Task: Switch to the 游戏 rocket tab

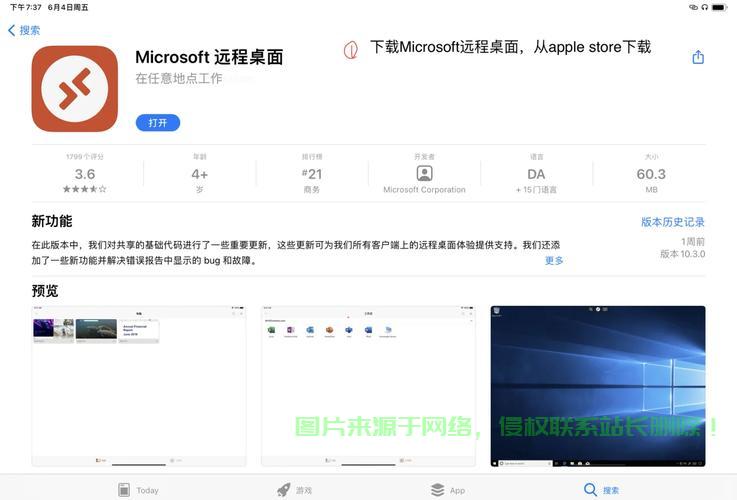Action: 295,490
